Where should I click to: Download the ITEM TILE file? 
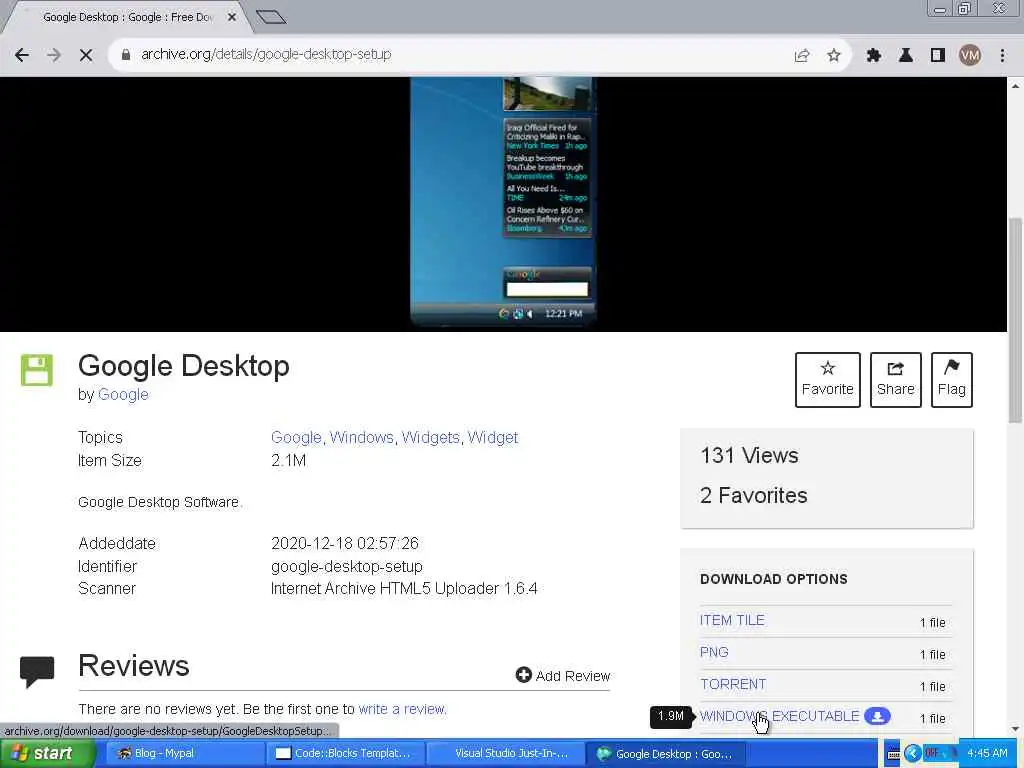732,620
